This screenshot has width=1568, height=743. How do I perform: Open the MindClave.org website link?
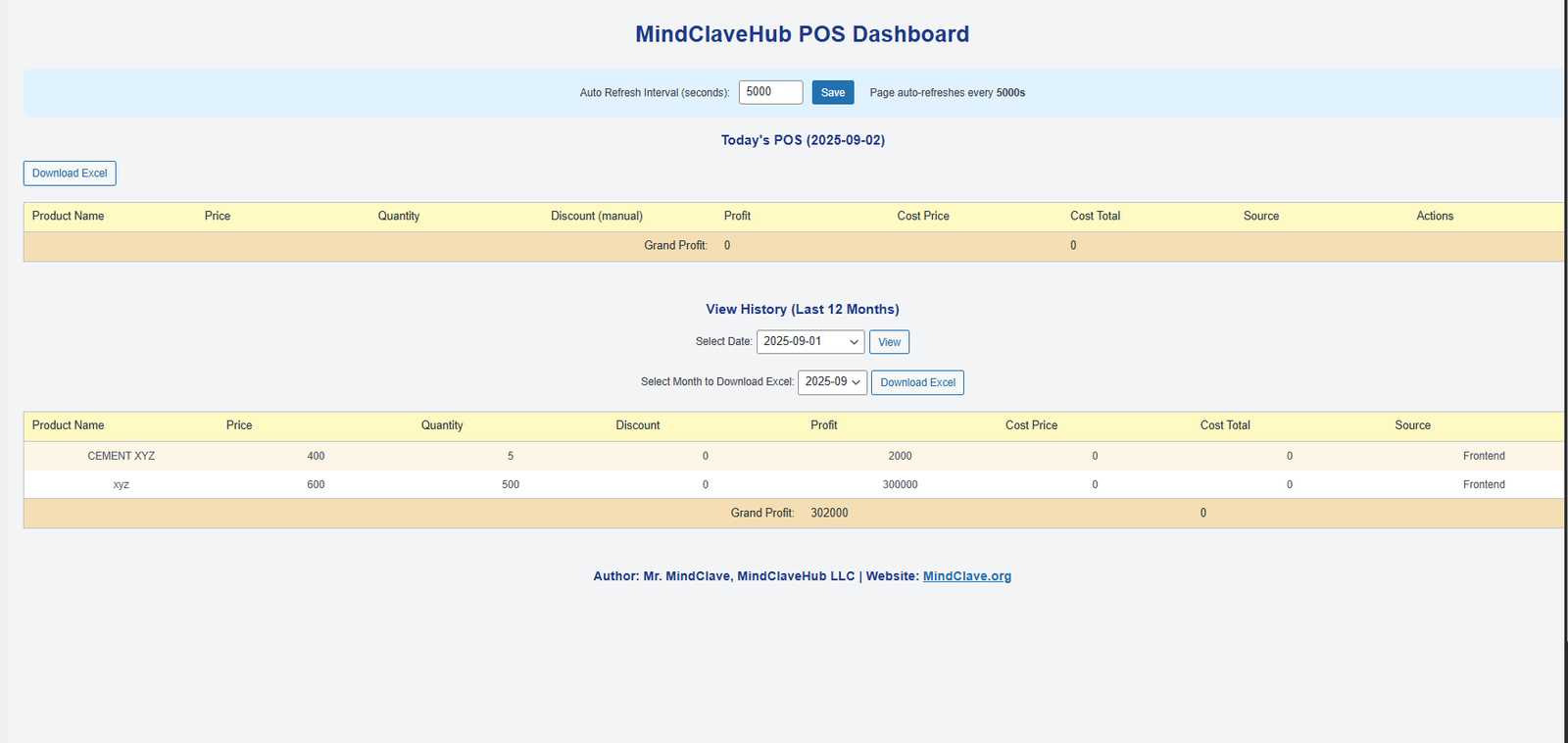[966, 576]
